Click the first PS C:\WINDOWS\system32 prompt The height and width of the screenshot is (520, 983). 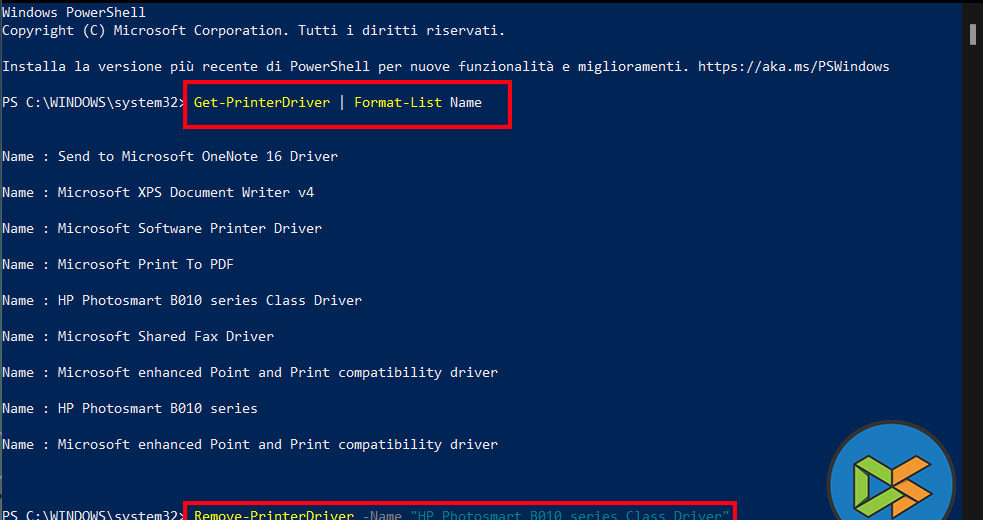pyautogui.click(x=92, y=103)
